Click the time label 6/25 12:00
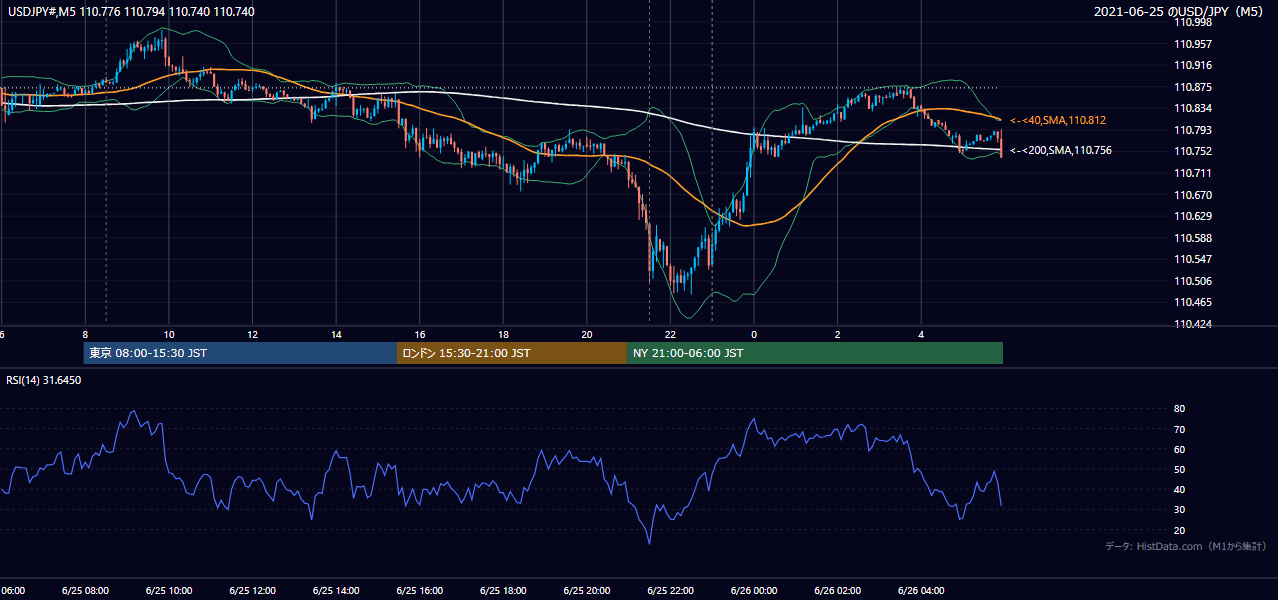 tap(252, 591)
